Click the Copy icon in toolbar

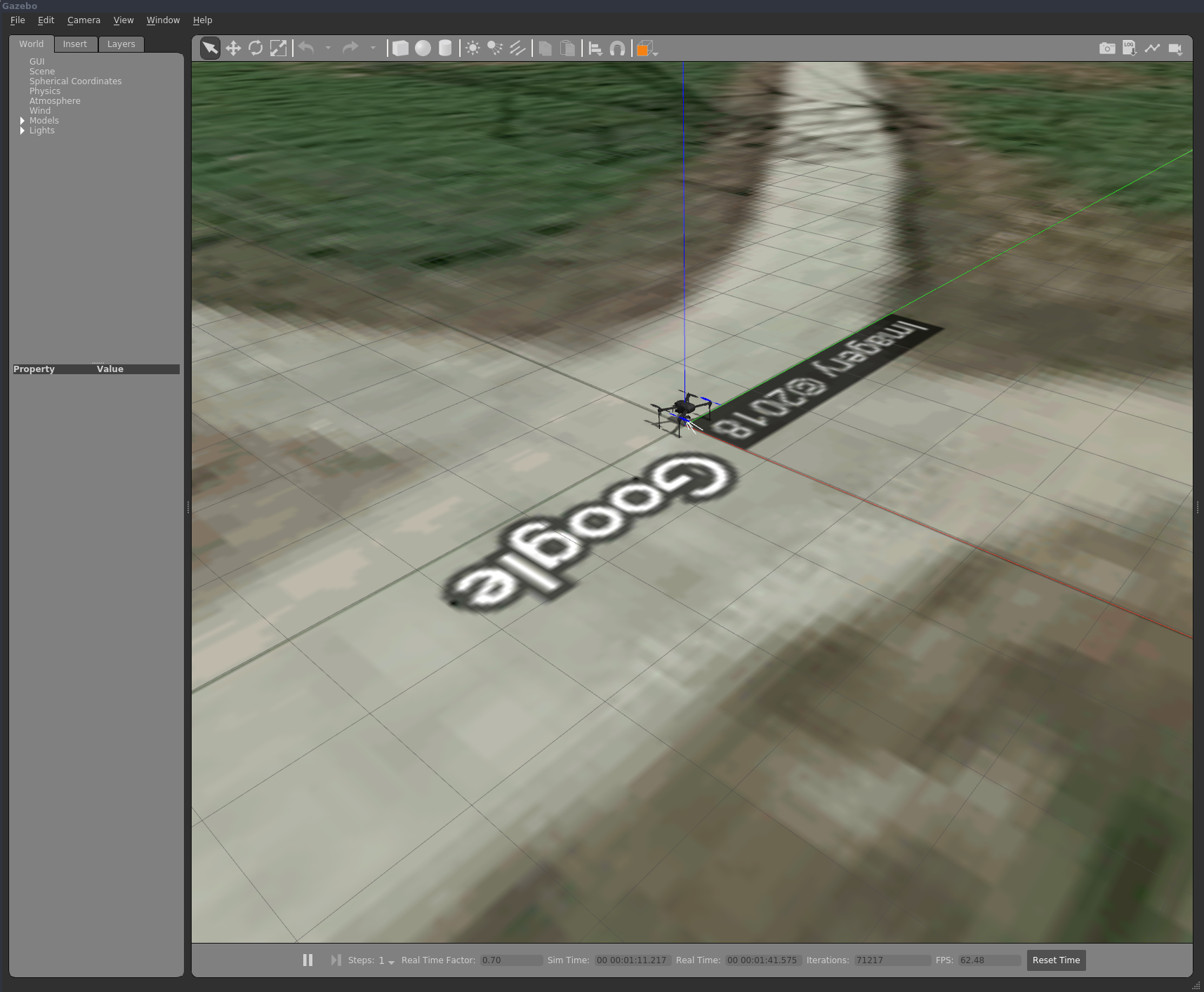pyautogui.click(x=545, y=48)
